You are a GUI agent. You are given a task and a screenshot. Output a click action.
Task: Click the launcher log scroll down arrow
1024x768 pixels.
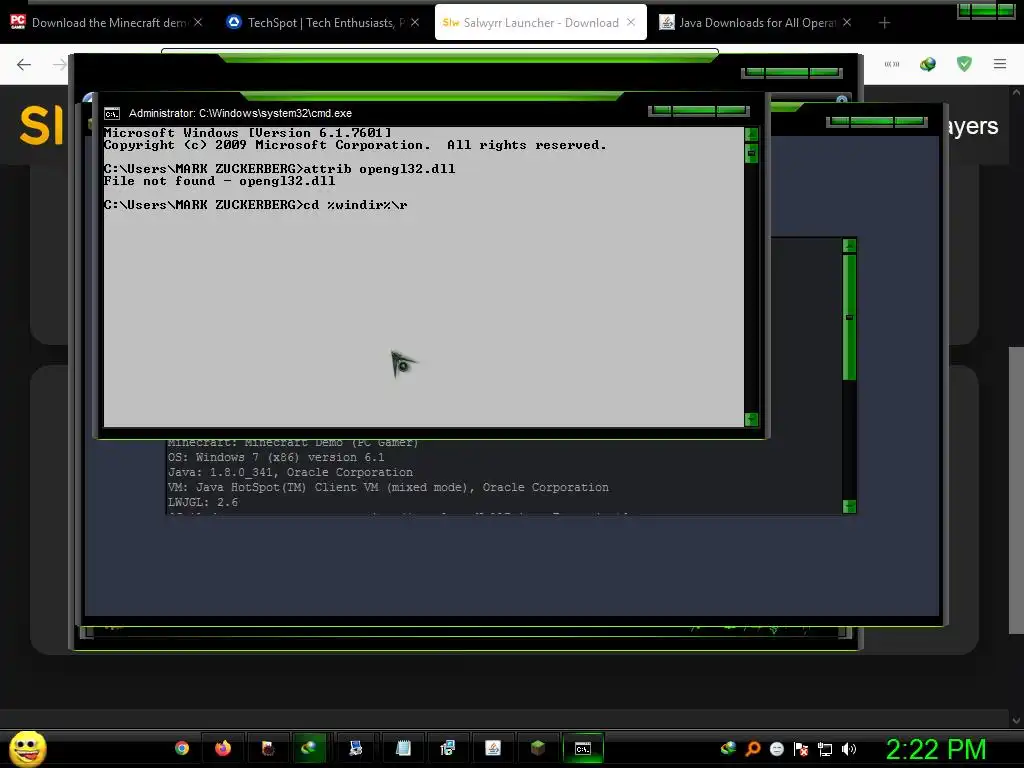(x=849, y=506)
